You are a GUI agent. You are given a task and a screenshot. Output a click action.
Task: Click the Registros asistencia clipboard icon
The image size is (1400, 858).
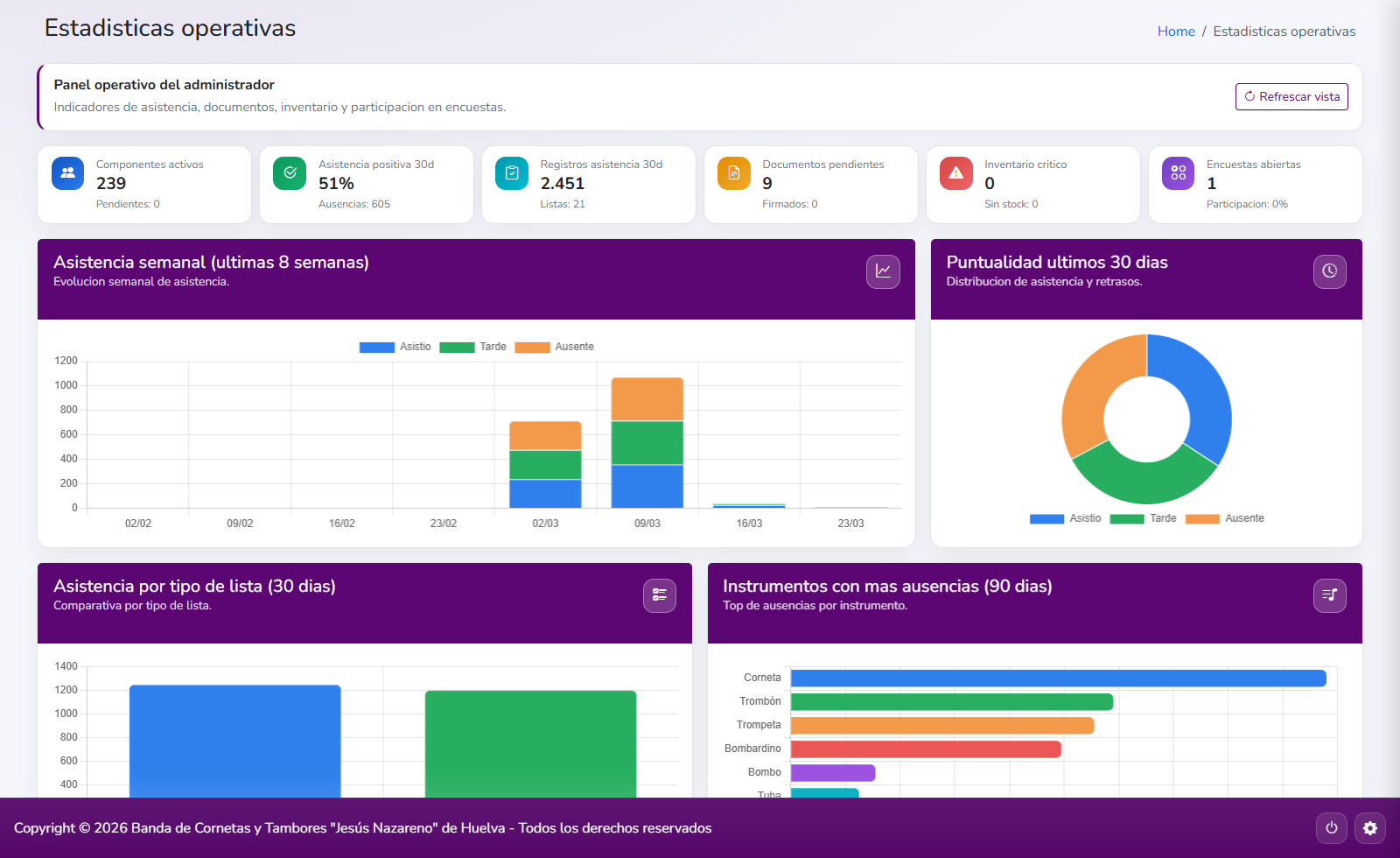coord(512,173)
